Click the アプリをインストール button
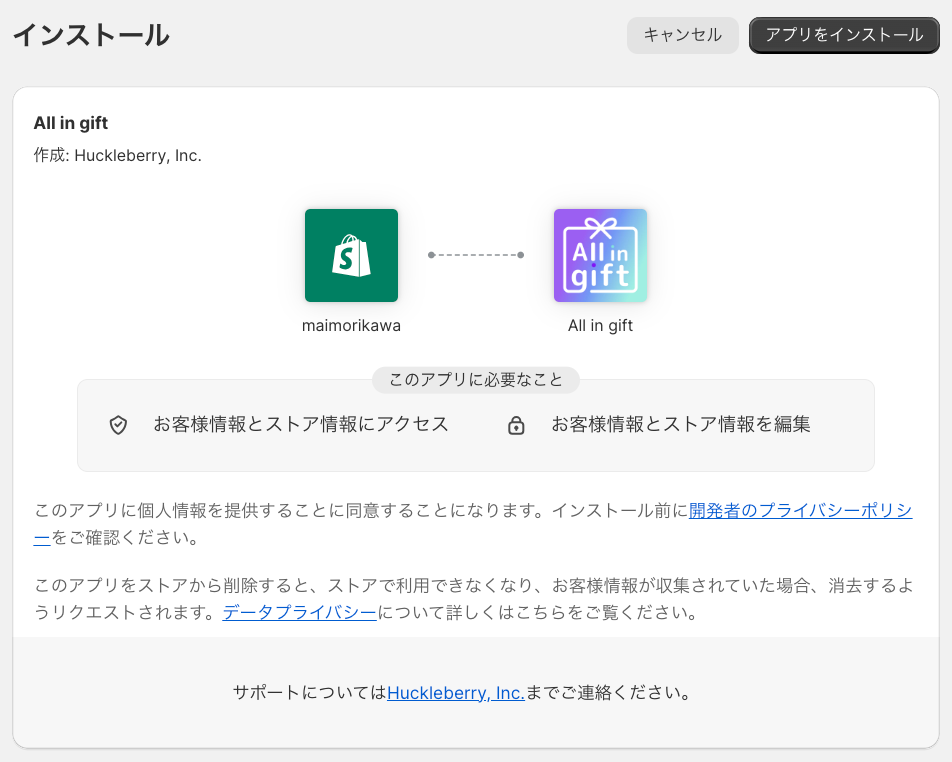The width and height of the screenshot is (952, 762). [844, 35]
